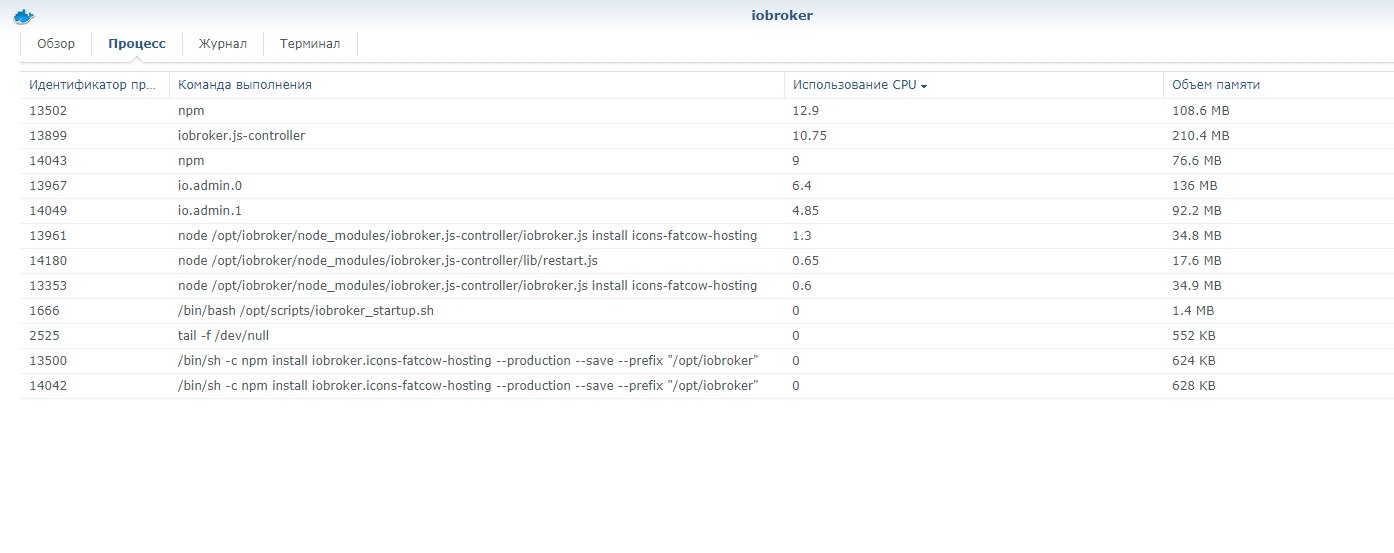
Task: Click CPU usage value 10.75
Action: (x=809, y=135)
